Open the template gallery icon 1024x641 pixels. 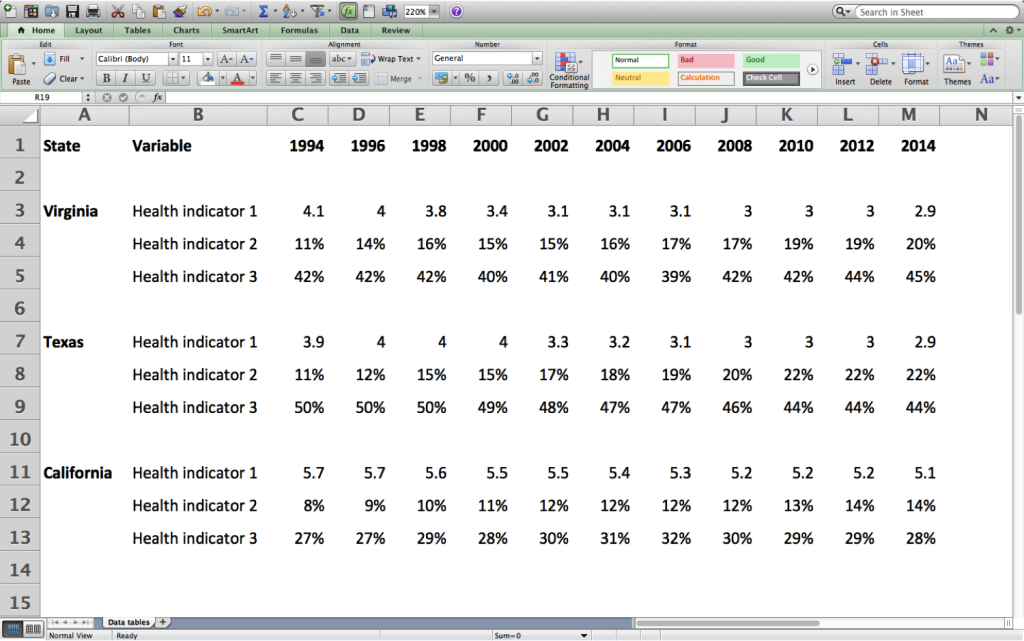click(x=31, y=10)
